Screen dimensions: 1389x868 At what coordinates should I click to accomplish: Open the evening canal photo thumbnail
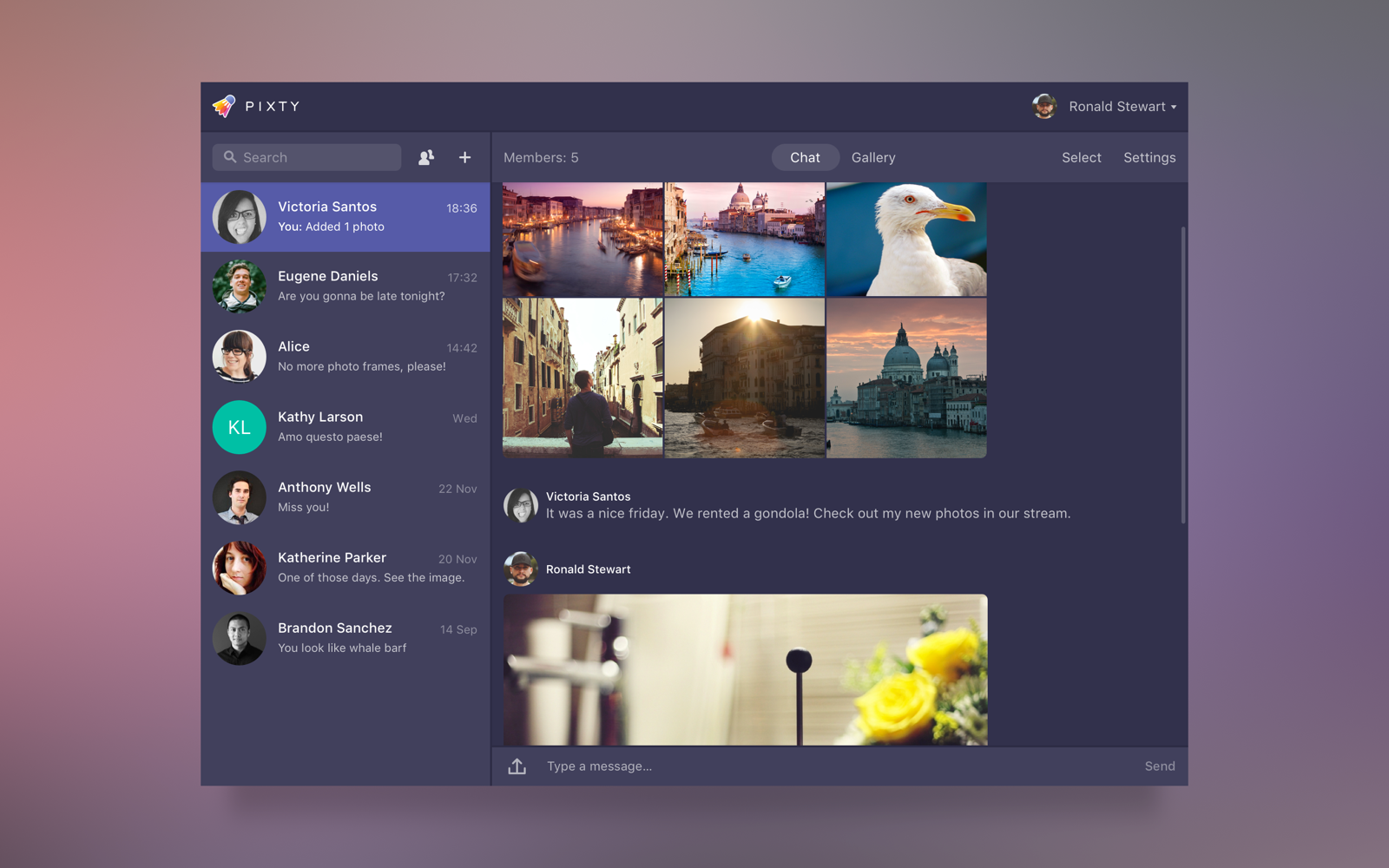[583, 240]
